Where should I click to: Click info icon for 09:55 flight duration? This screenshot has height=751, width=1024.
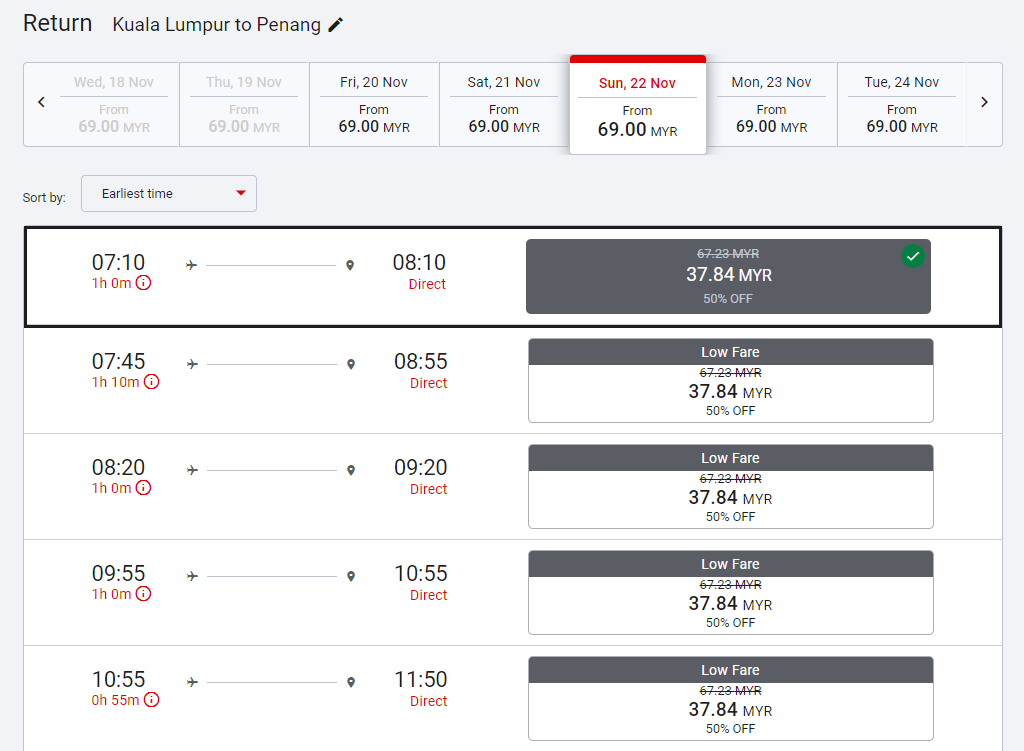tap(143, 594)
